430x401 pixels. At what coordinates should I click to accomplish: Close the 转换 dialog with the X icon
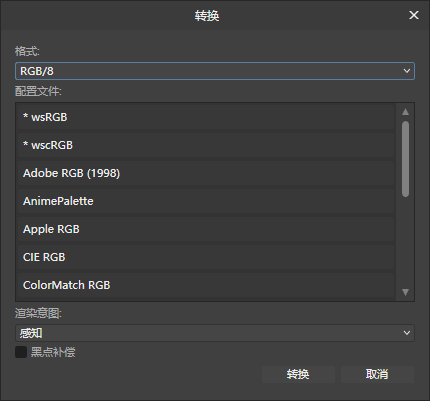pyautogui.click(x=414, y=15)
